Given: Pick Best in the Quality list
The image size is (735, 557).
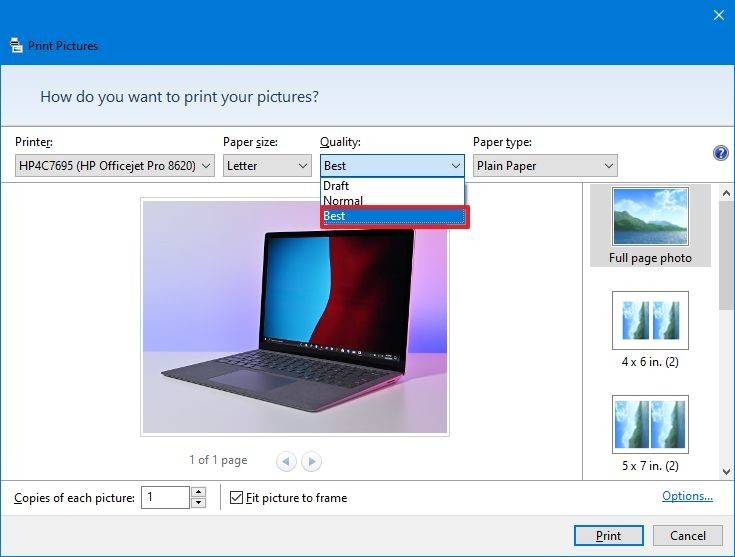Looking at the screenshot, I should [x=392, y=216].
